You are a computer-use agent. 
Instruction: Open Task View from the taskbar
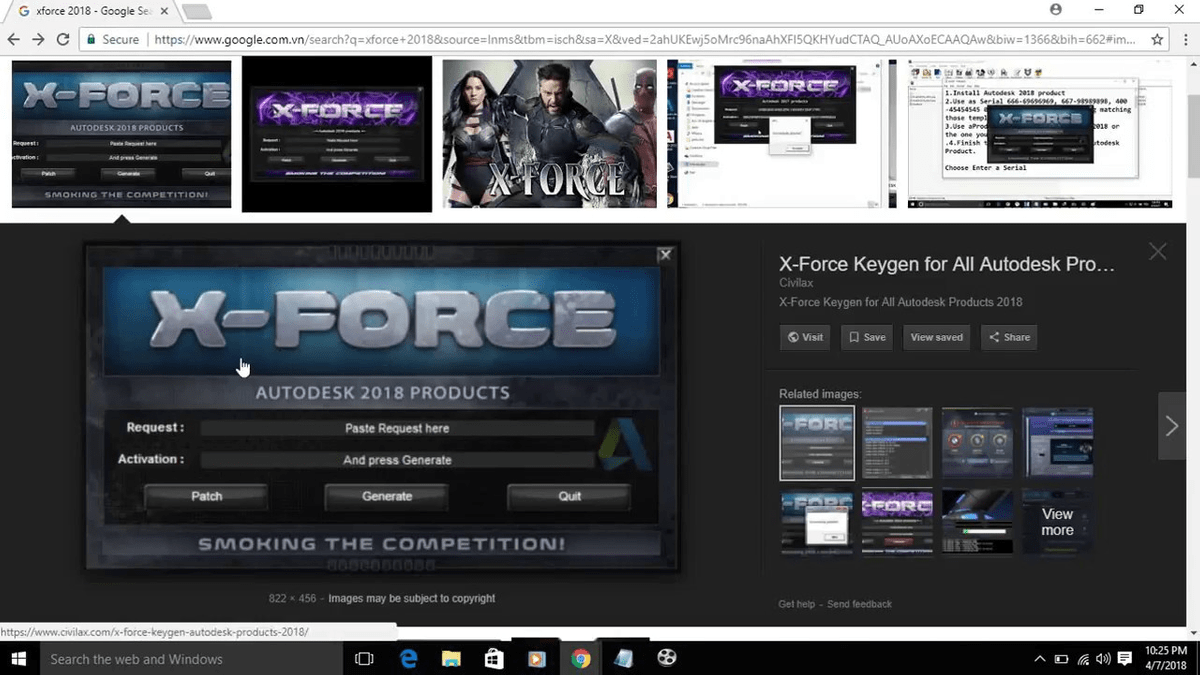pyautogui.click(x=364, y=659)
